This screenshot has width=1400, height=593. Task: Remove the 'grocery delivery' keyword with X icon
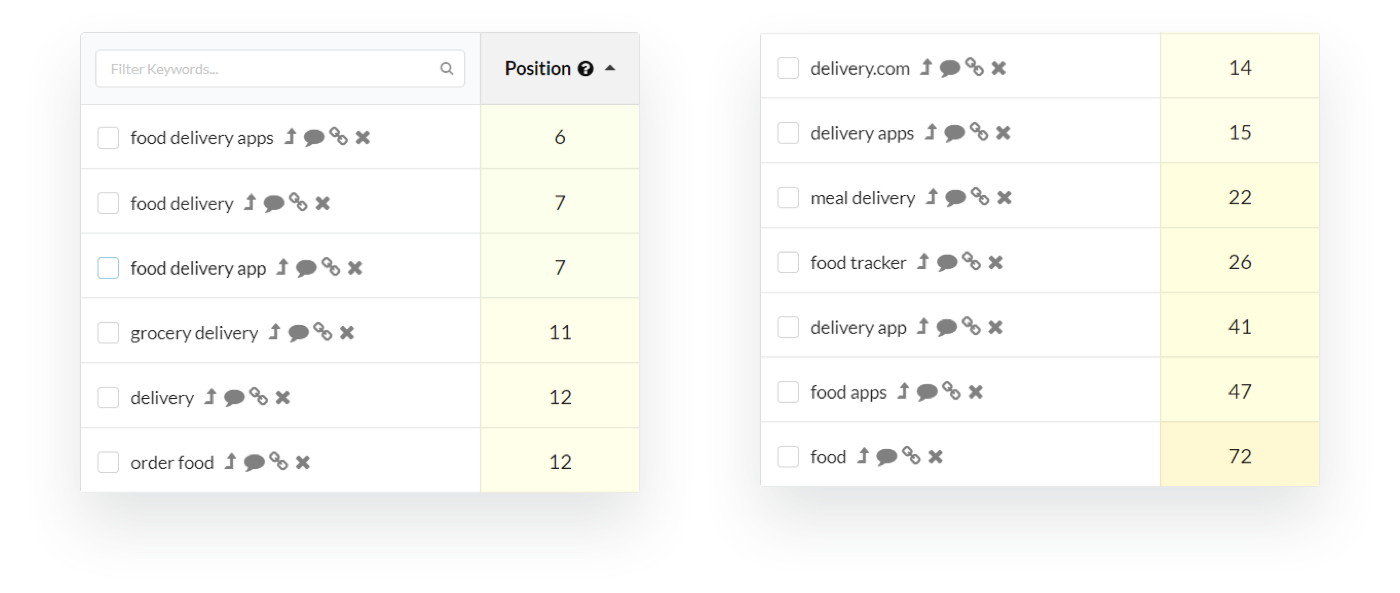347,333
